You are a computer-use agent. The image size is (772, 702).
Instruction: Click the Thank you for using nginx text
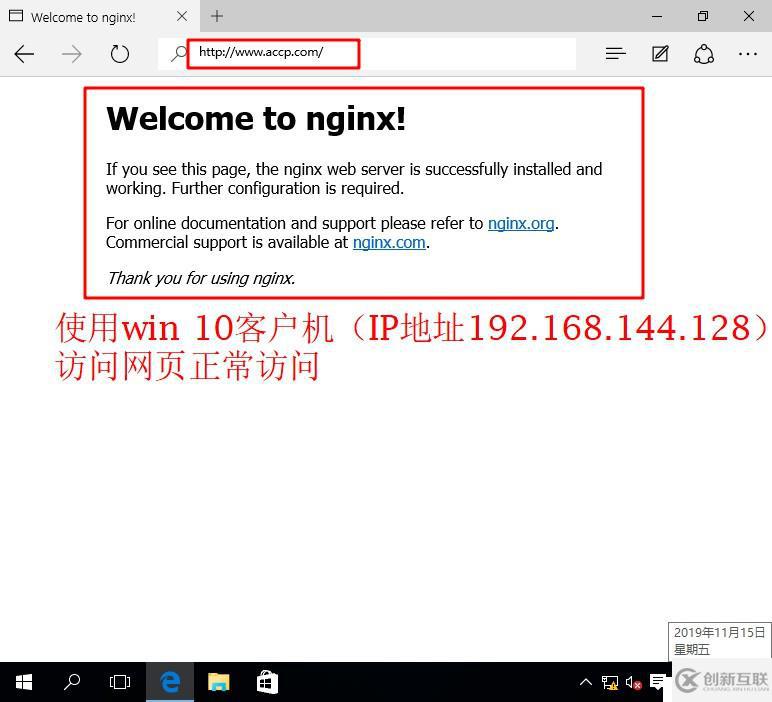201,278
